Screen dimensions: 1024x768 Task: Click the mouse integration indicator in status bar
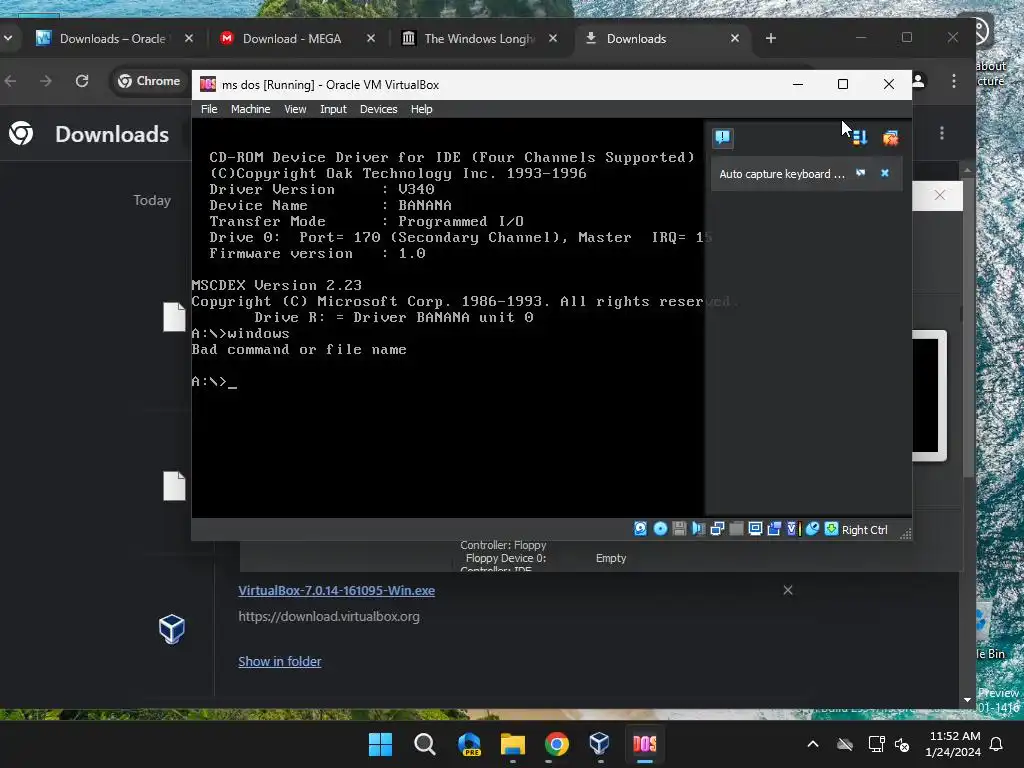point(812,529)
